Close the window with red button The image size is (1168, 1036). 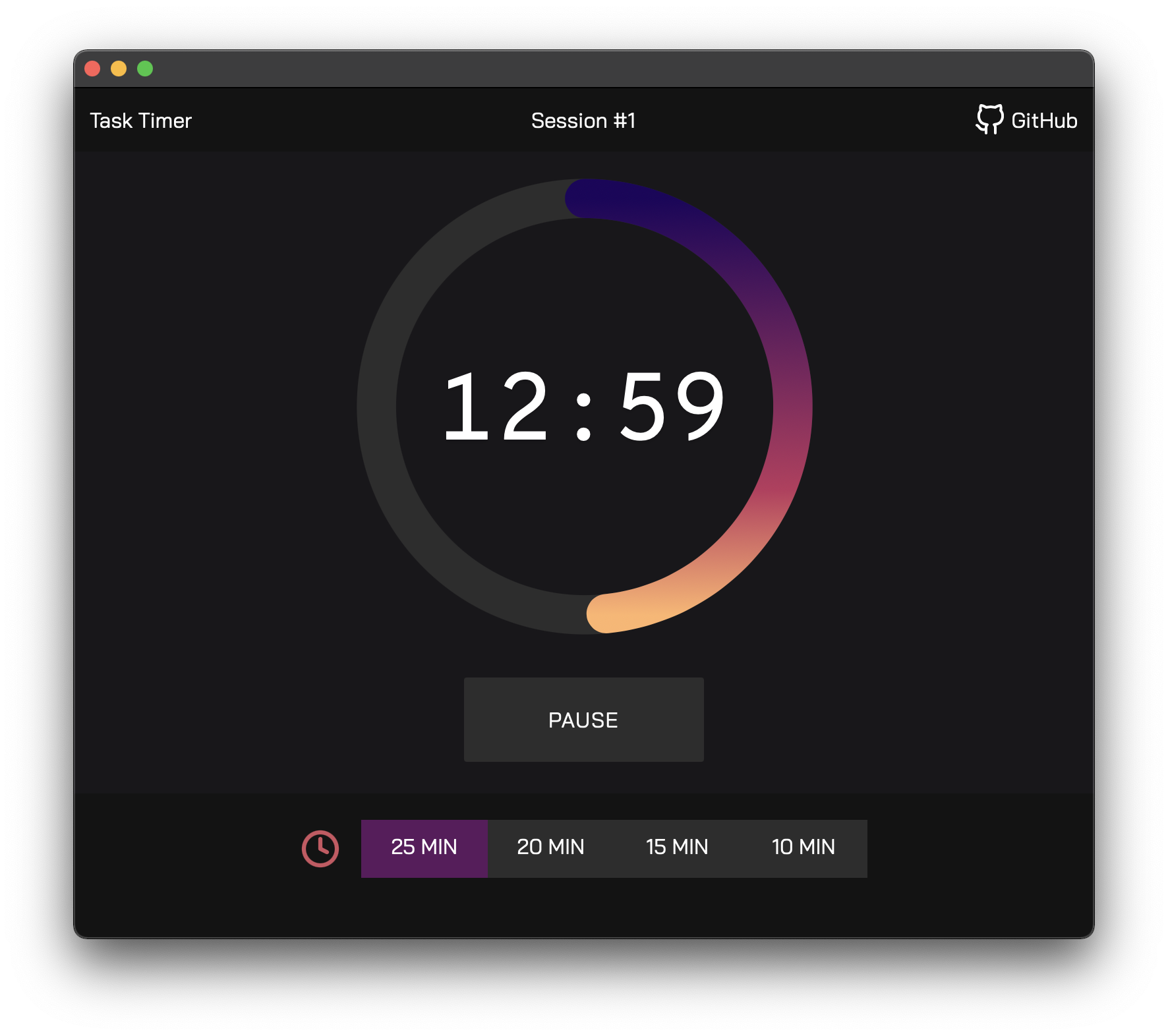pos(92,69)
